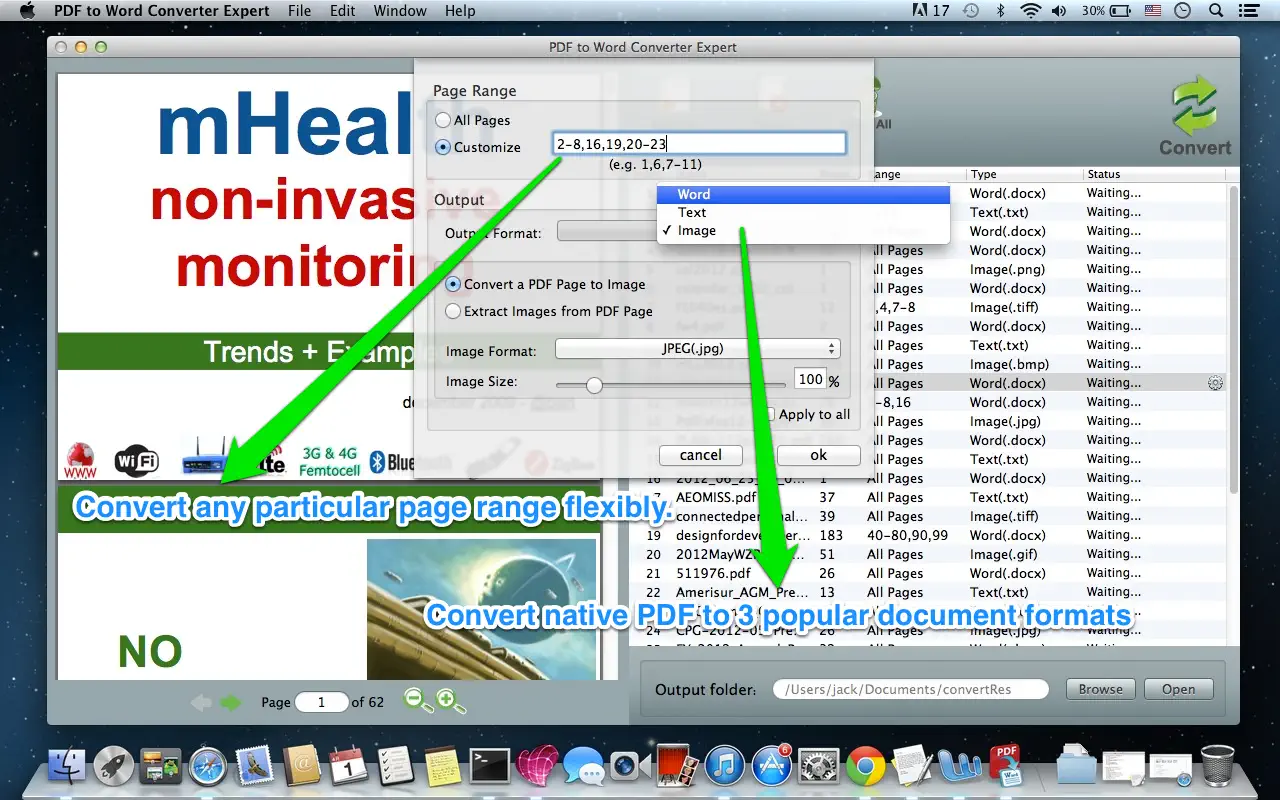Click the green Convert arrows icon
1280x800 pixels.
coord(1195,107)
